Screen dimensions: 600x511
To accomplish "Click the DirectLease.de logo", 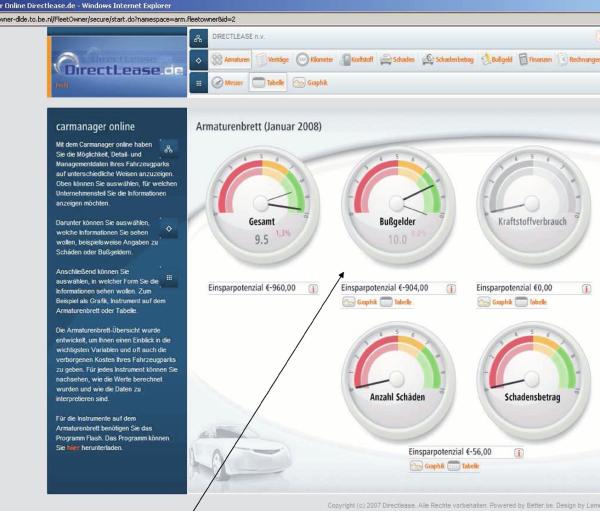I will [118, 72].
